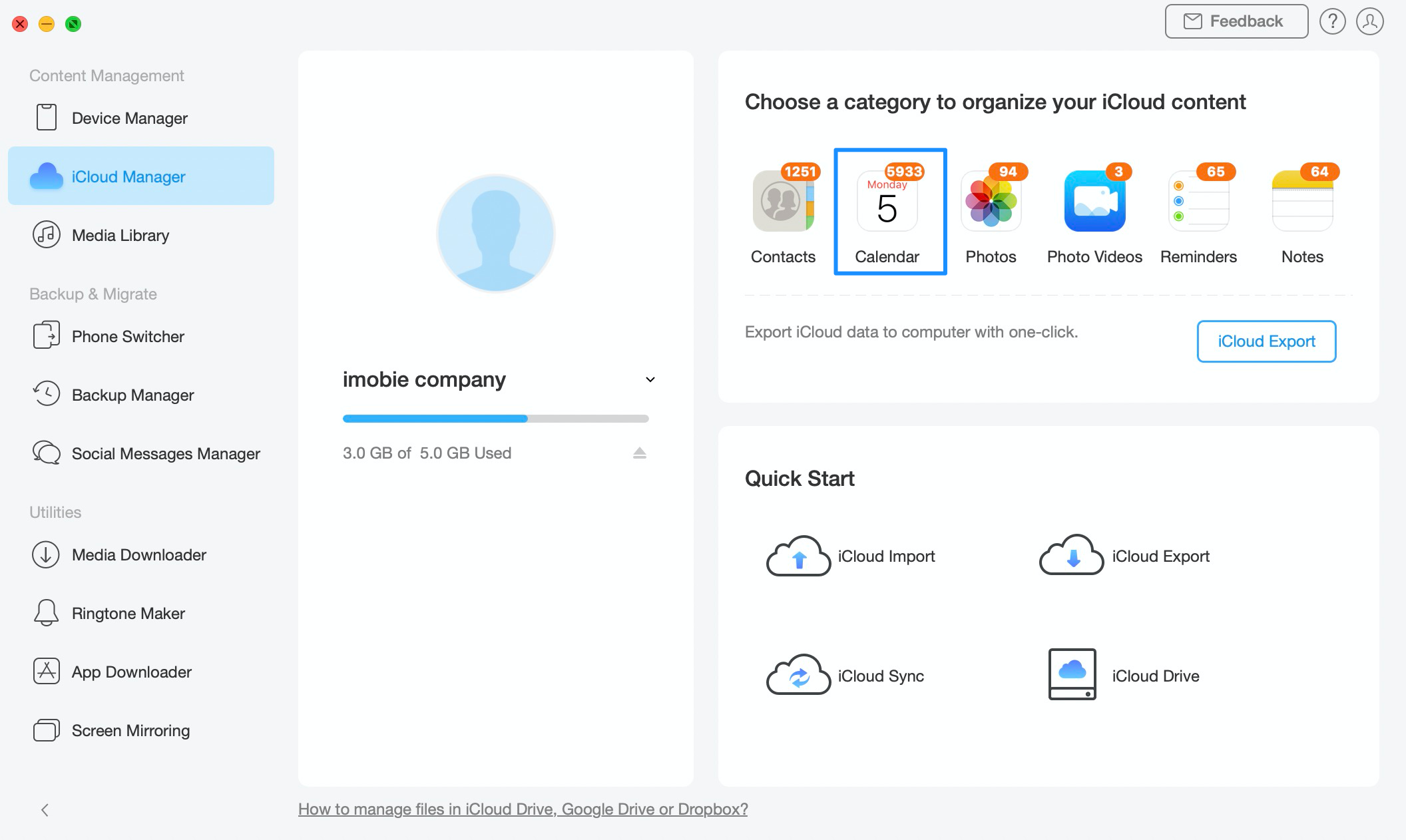Image resolution: width=1406 pixels, height=840 pixels.
Task: Click the iCloud storage usage bar
Action: tap(495, 419)
